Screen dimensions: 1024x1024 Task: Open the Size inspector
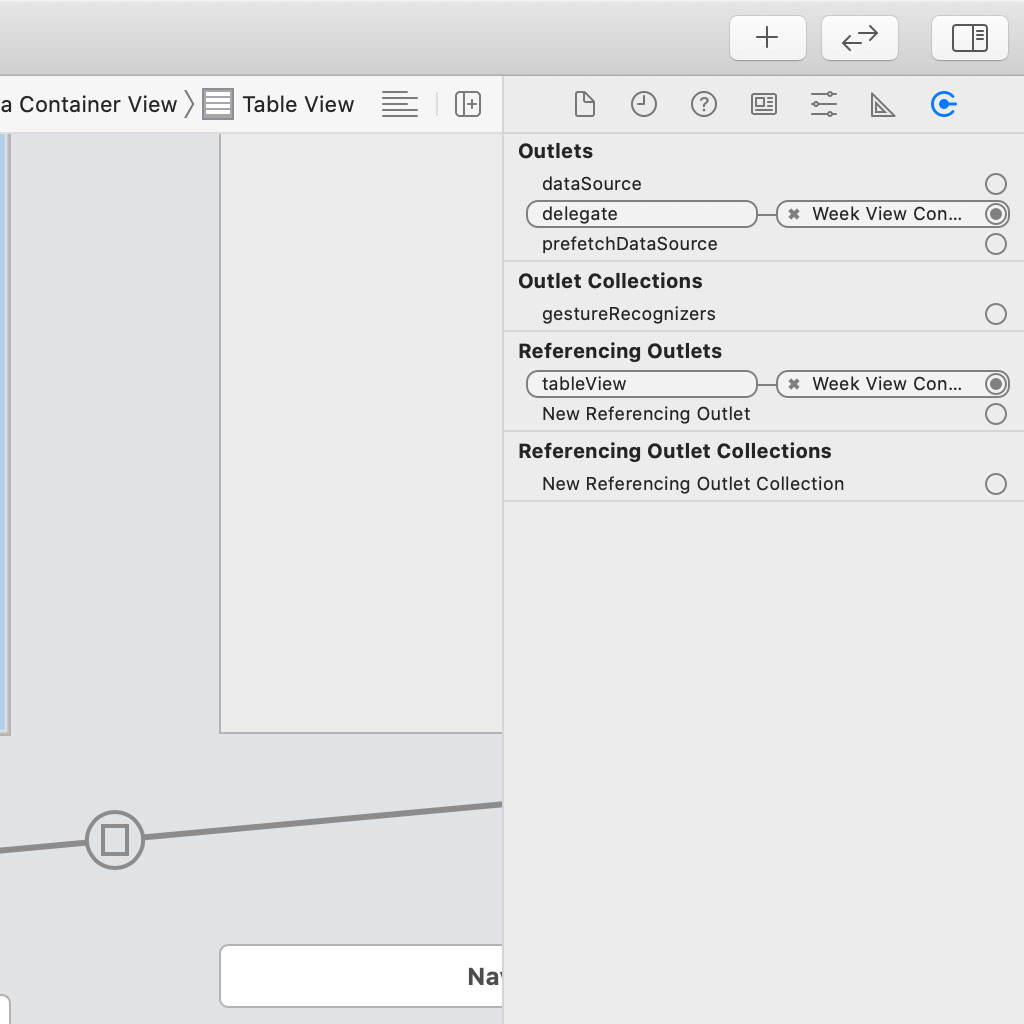tap(883, 104)
